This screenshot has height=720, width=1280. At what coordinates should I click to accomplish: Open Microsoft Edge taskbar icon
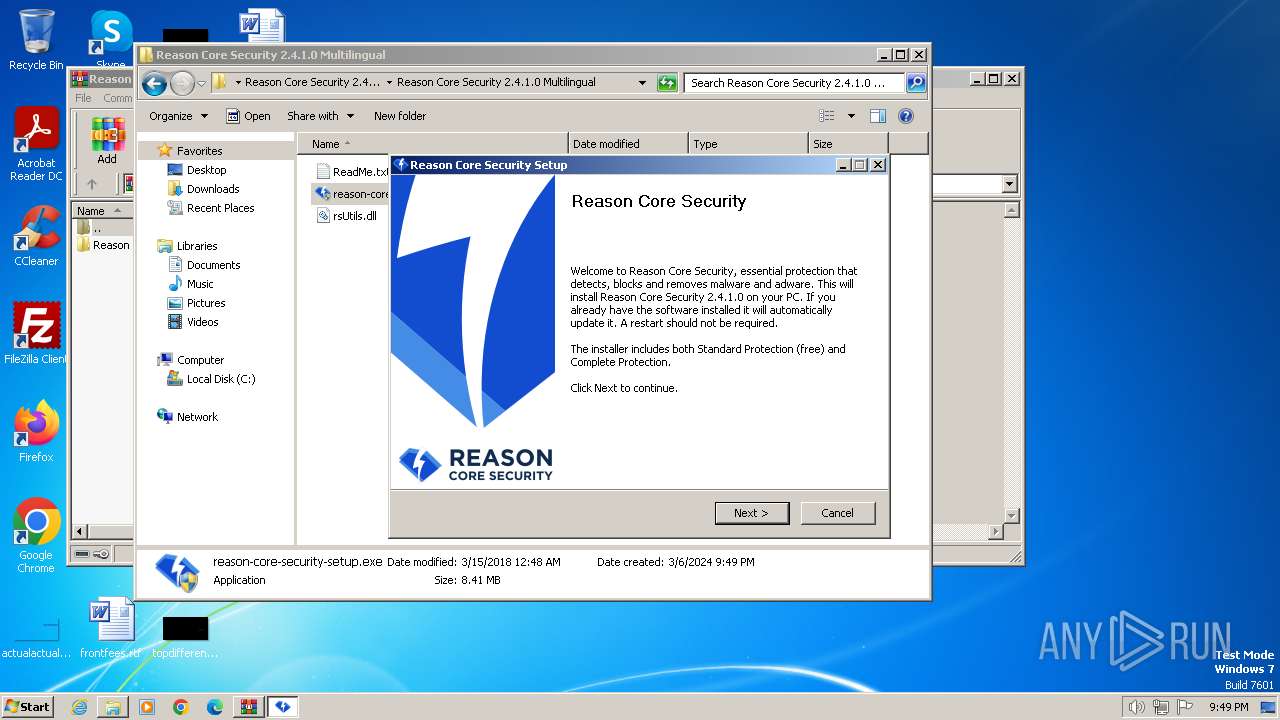[215, 707]
